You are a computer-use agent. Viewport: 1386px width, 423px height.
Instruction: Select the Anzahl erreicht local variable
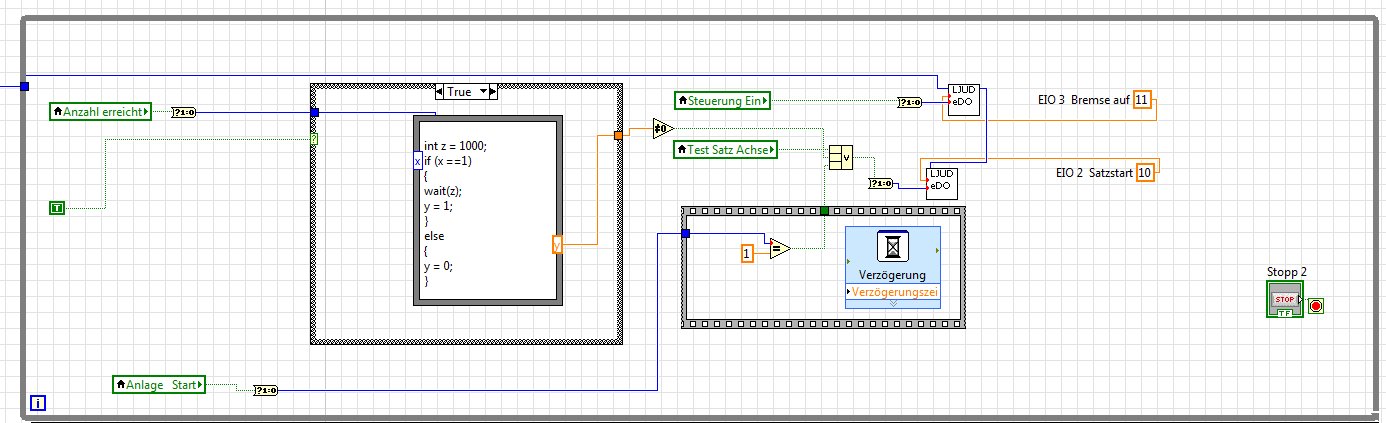[x=100, y=112]
